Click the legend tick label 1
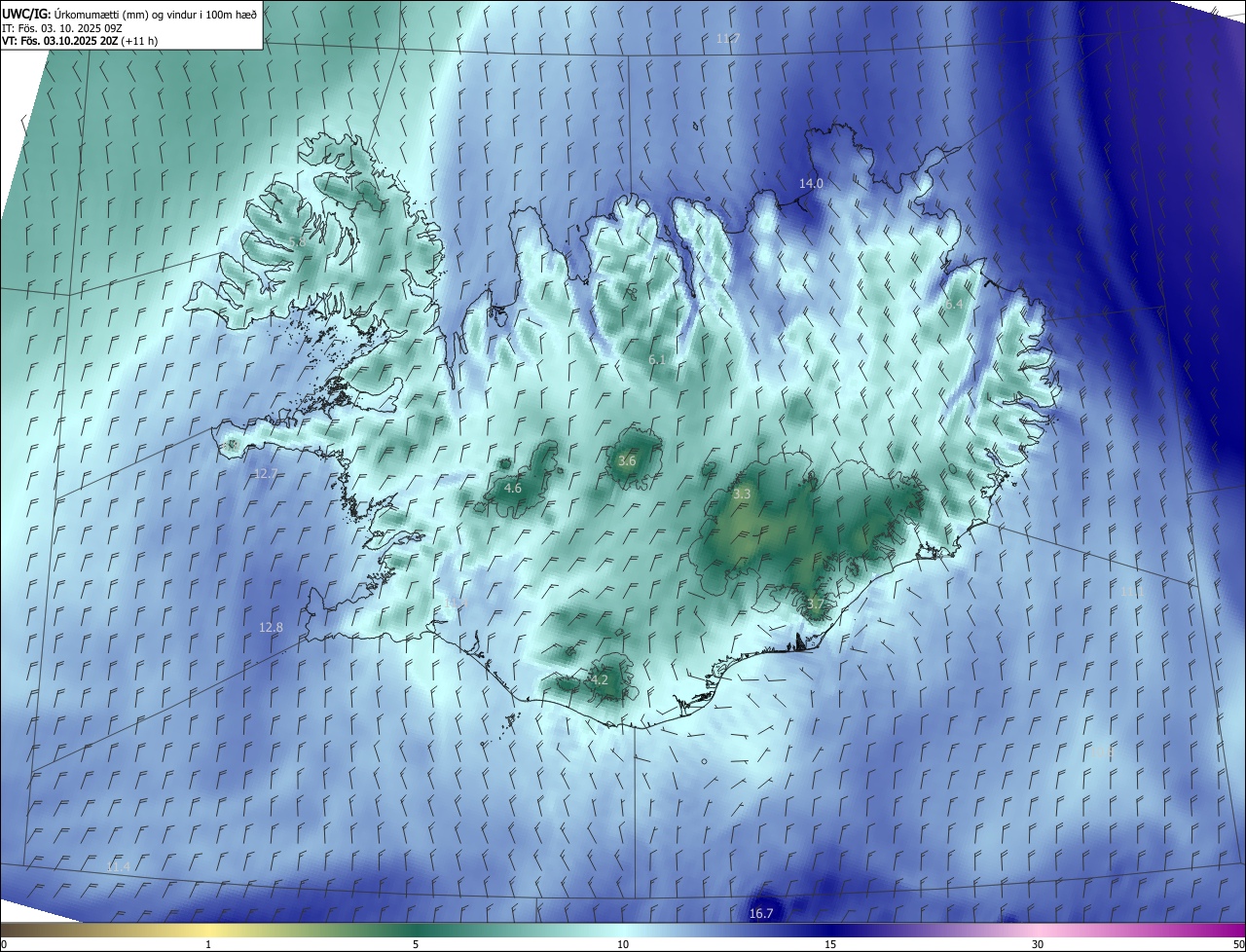 [x=208, y=944]
